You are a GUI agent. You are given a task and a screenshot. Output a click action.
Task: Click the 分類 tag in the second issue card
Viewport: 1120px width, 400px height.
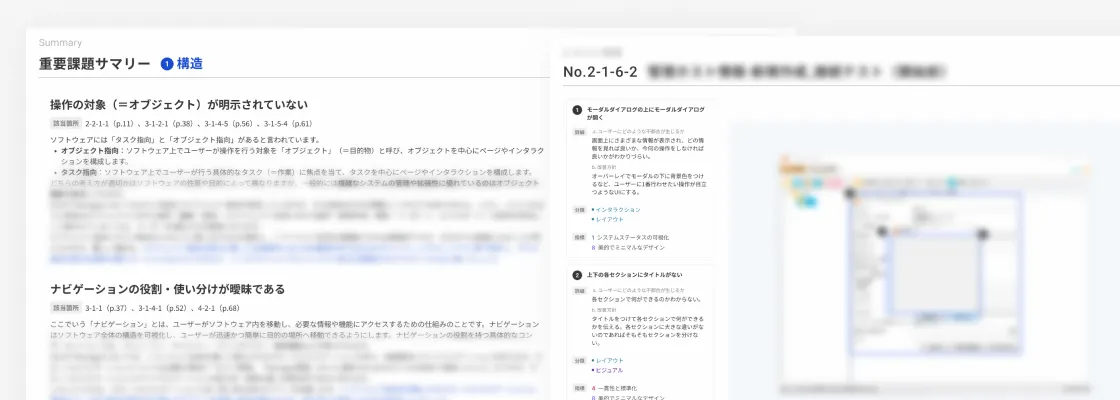click(x=579, y=361)
